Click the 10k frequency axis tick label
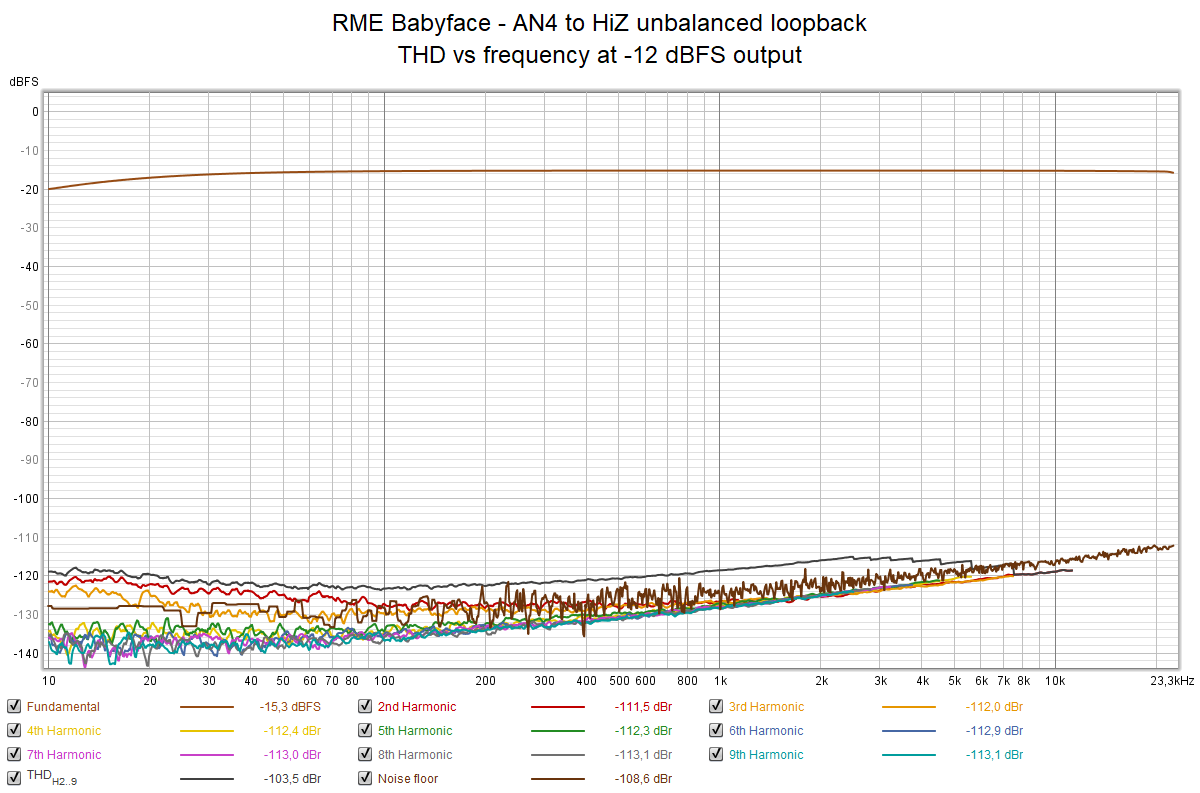The height and width of the screenshot is (793, 1200). pyautogui.click(x=1055, y=681)
